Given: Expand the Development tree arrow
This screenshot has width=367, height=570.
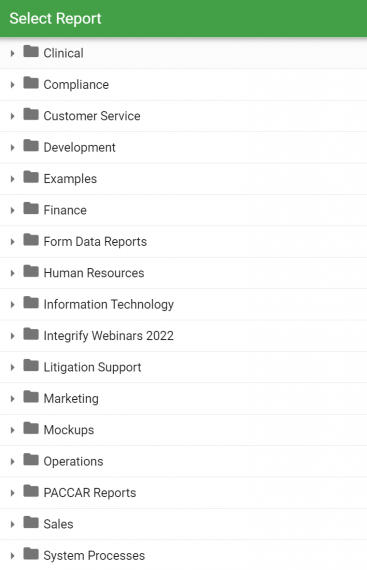Looking at the screenshot, I should (x=12, y=148).
